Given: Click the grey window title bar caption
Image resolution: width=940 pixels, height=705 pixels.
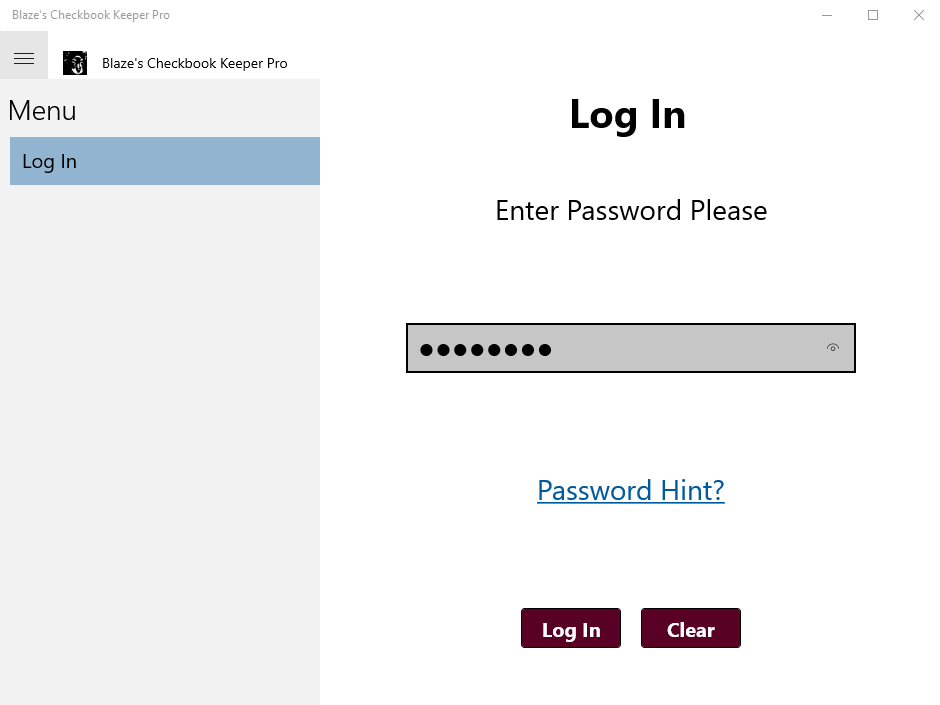Looking at the screenshot, I should pos(91,15).
